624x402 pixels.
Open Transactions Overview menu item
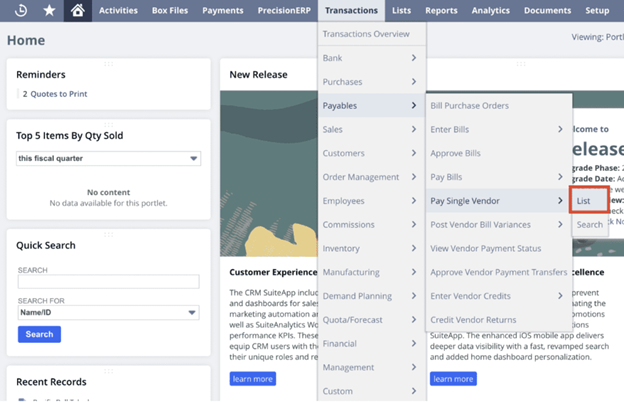[x=366, y=34]
